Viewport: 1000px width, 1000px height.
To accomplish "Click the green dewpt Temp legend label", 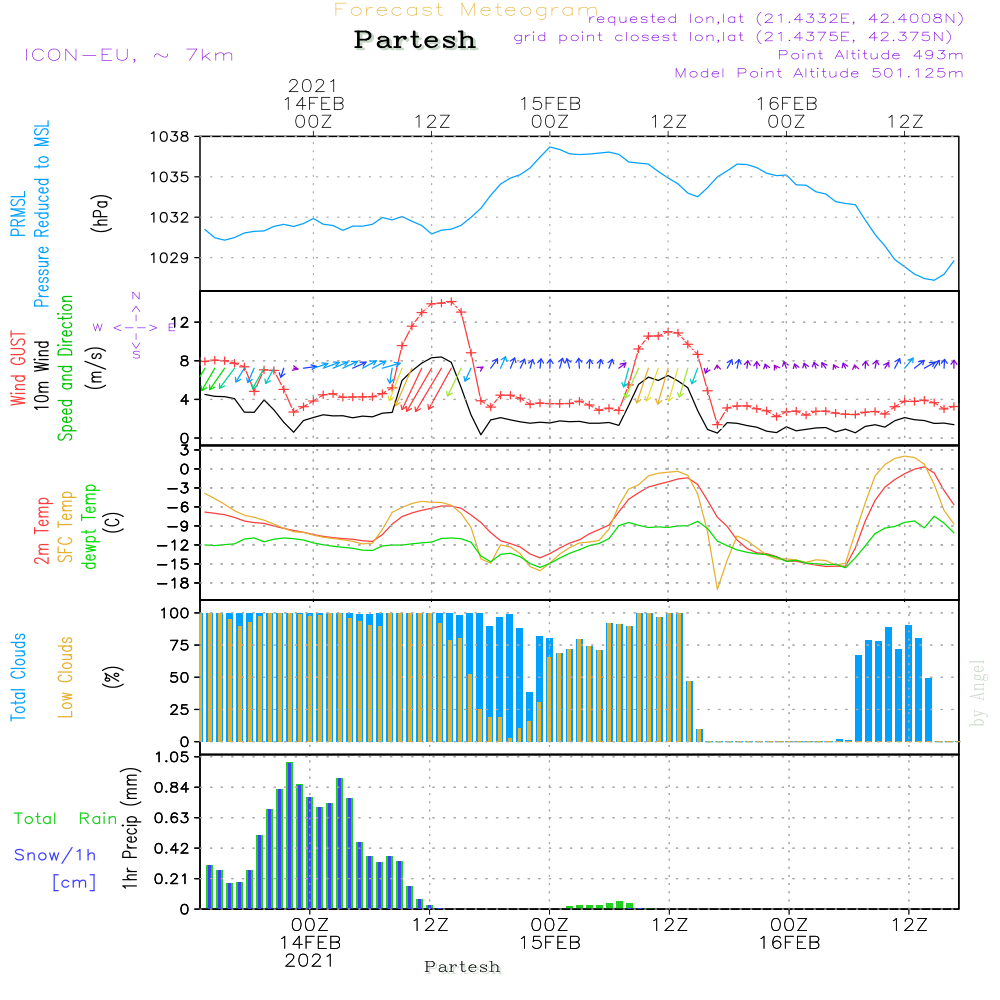I will point(90,526).
